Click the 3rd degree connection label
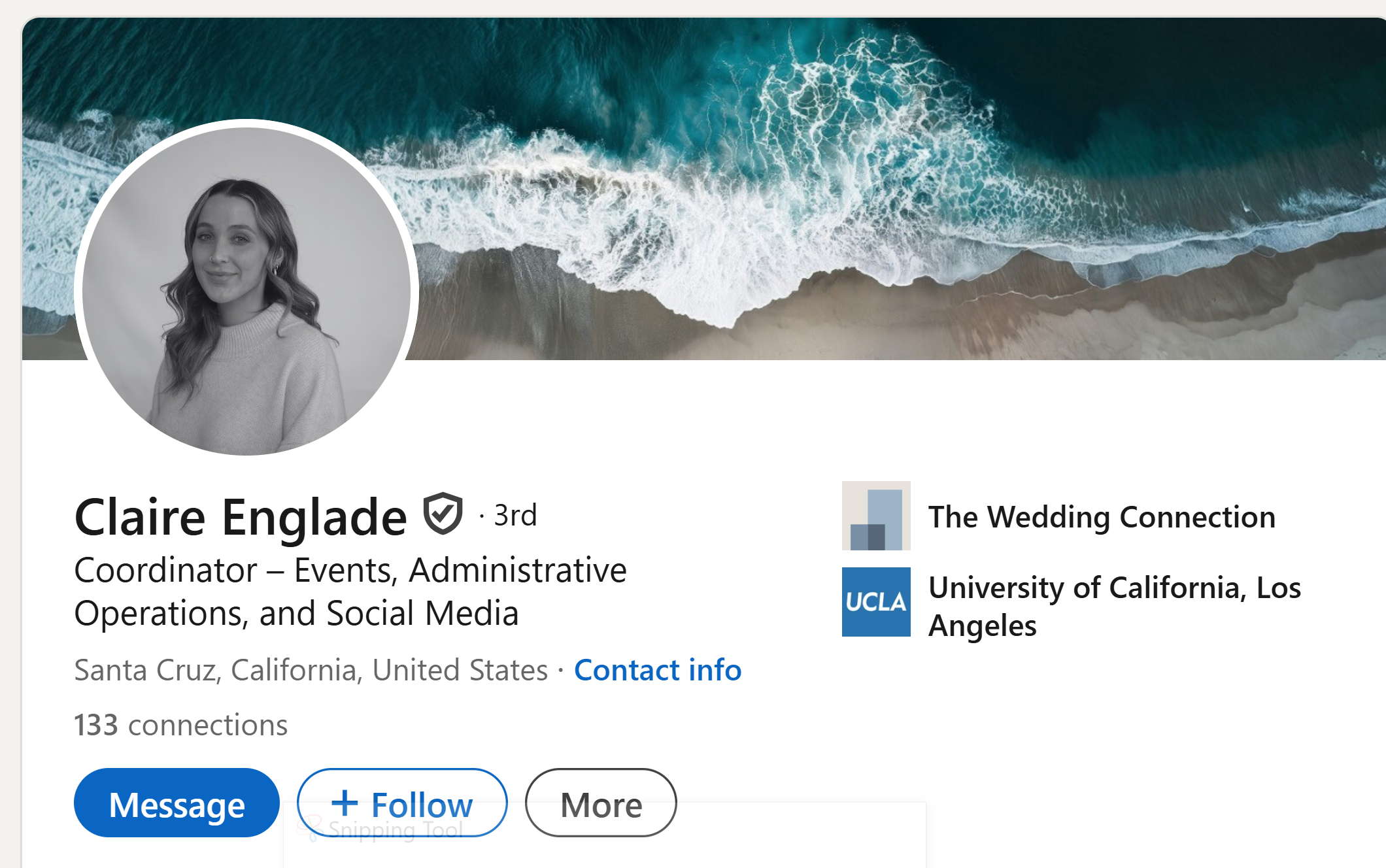 [515, 516]
